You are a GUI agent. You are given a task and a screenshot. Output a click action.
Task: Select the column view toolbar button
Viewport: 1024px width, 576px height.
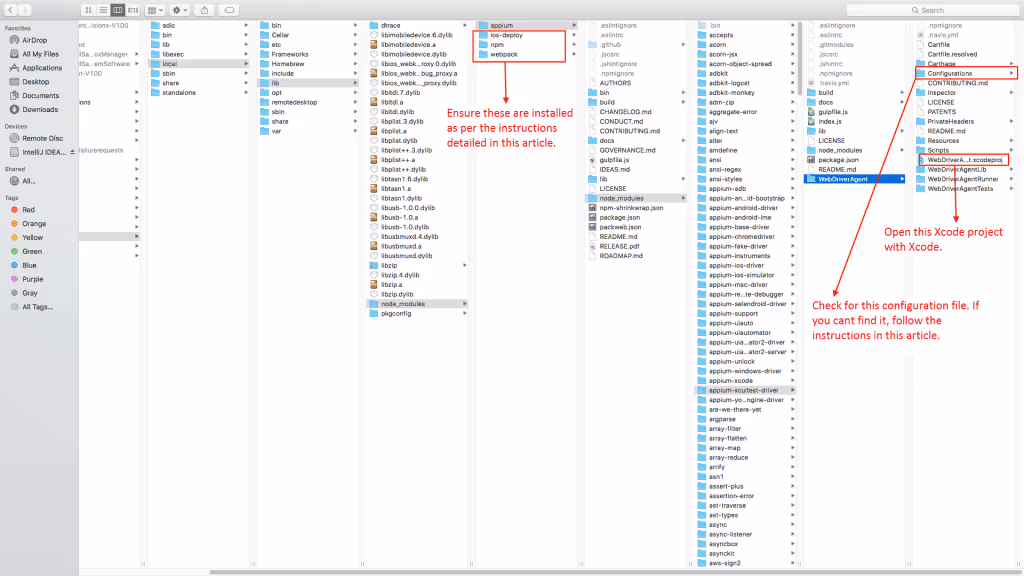coord(118,10)
